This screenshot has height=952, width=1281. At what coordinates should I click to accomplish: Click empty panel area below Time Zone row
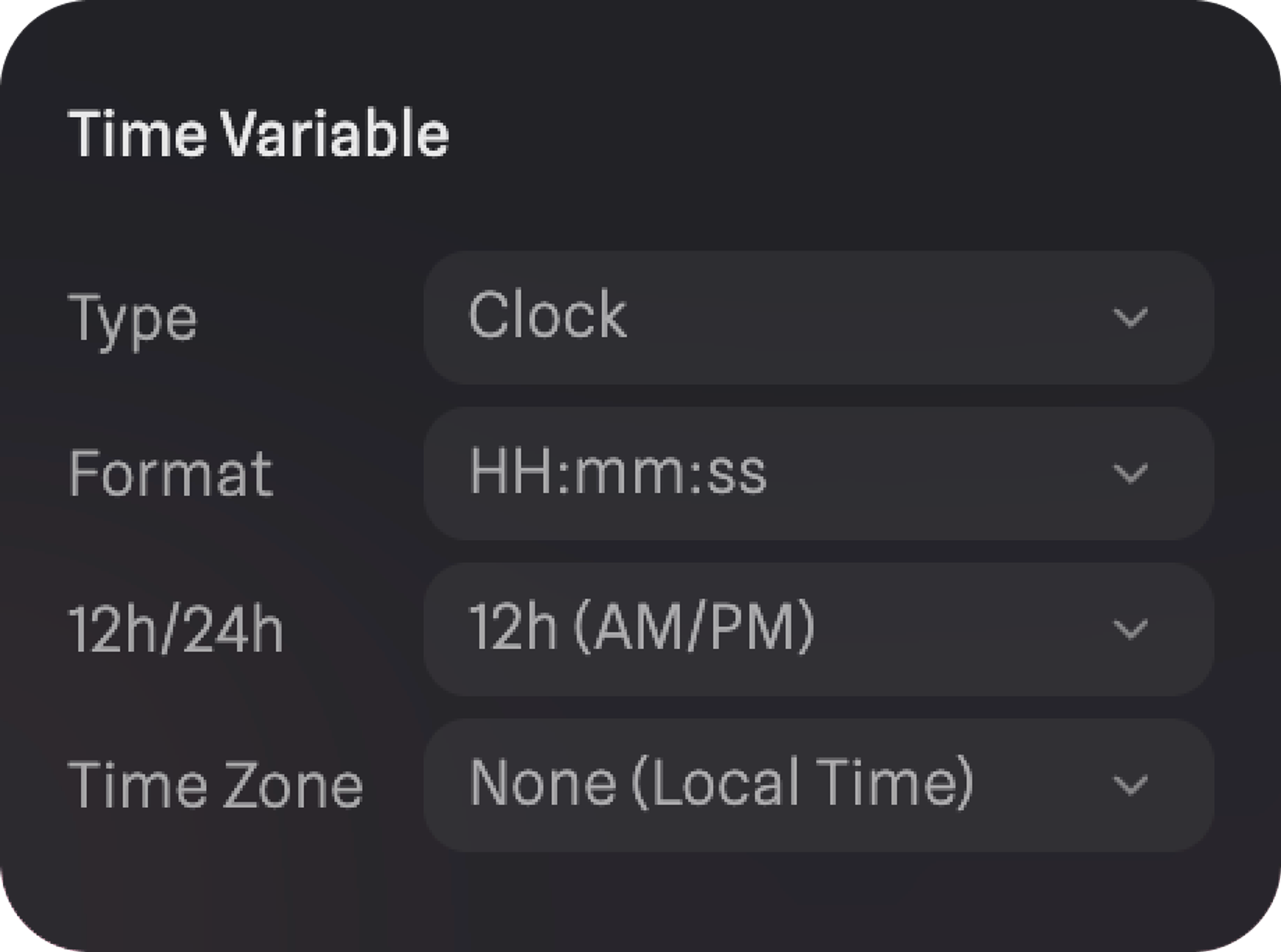(640, 903)
